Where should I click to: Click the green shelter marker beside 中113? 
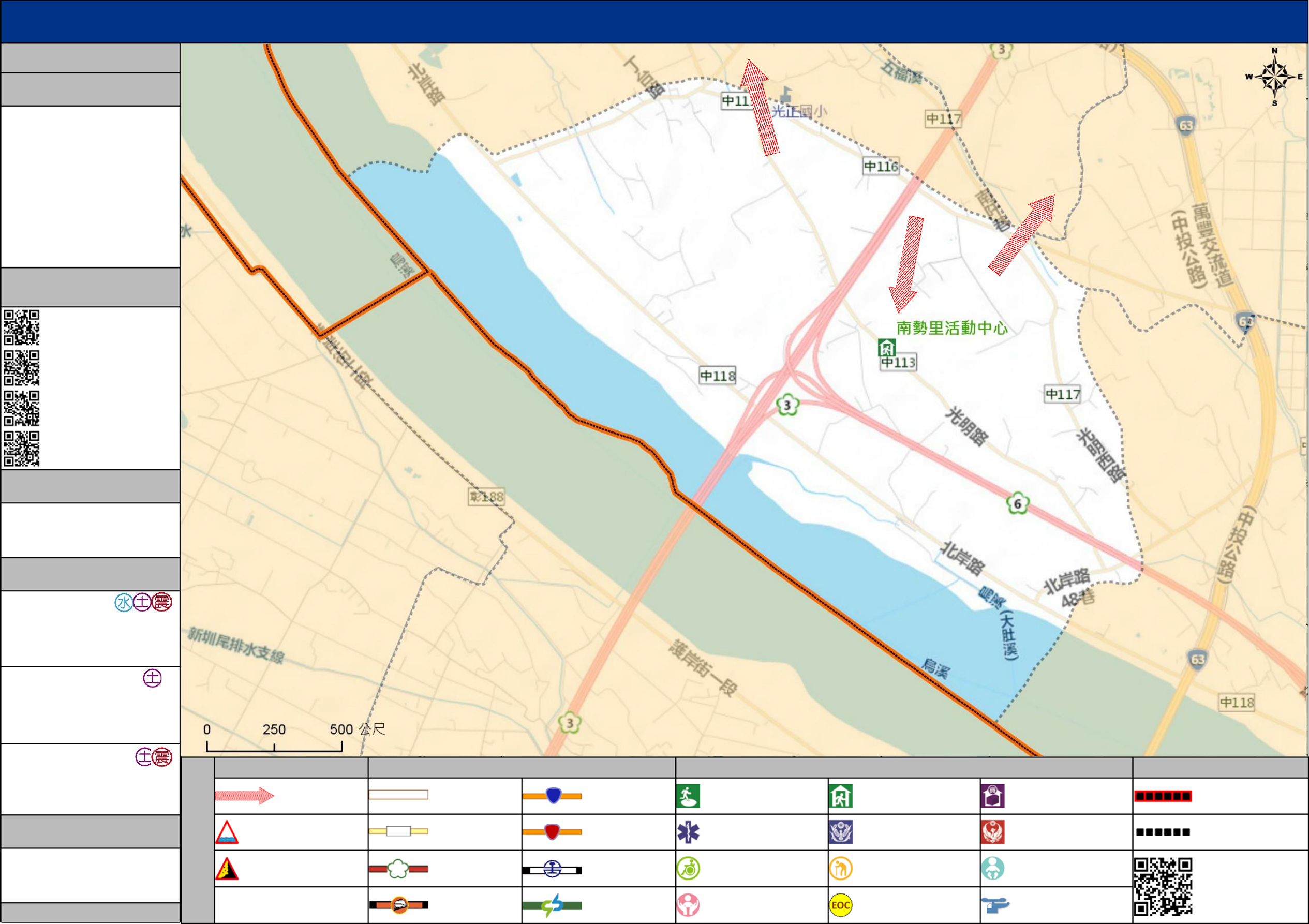886,347
